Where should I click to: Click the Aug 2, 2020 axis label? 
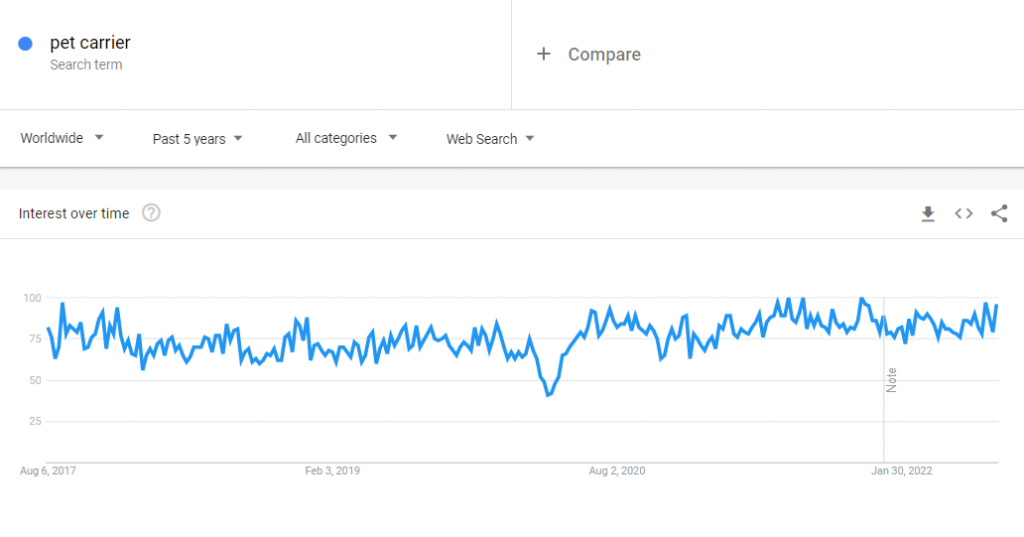pyautogui.click(x=617, y=471)
